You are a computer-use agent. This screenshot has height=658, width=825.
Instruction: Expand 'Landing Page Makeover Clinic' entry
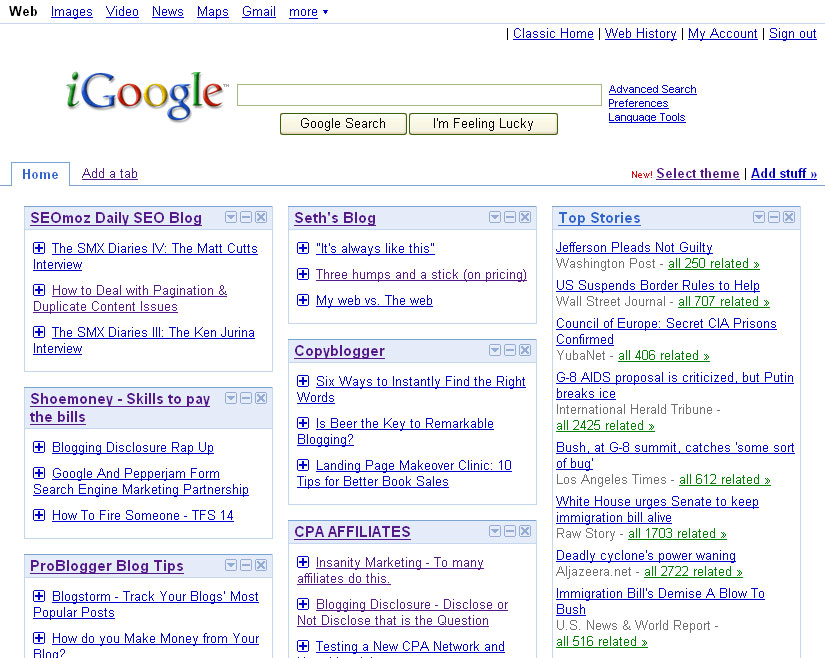click(303, 465)
